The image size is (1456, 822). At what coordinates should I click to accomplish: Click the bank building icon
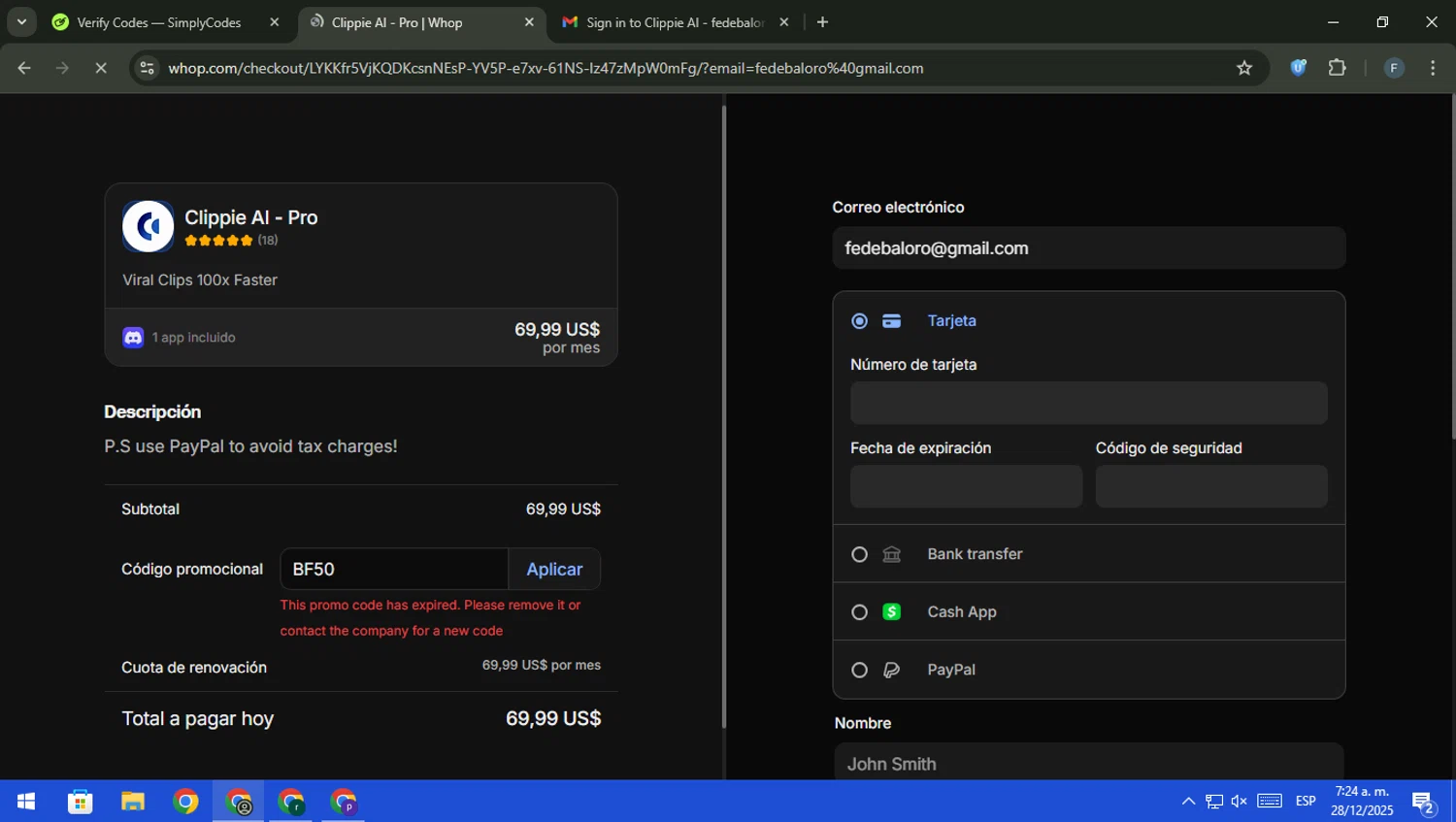click(891, 554)
